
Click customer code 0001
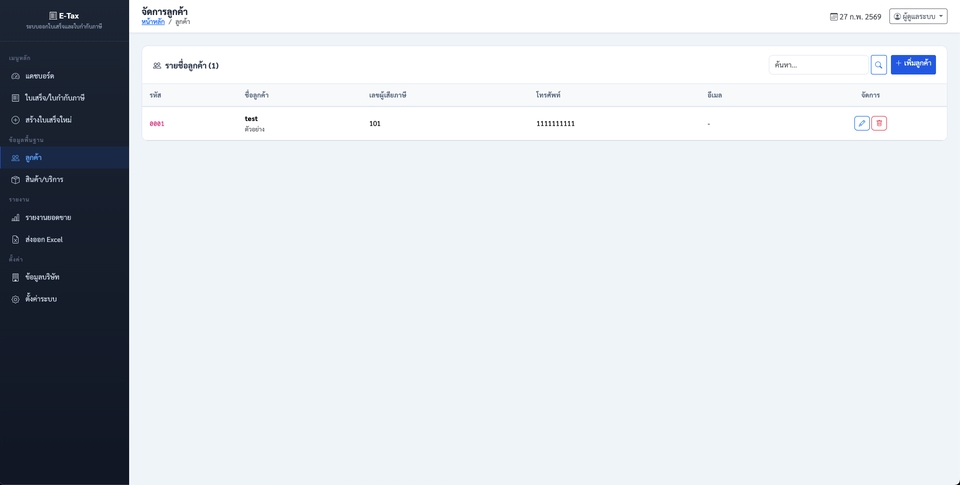click(x=157, y=124)
